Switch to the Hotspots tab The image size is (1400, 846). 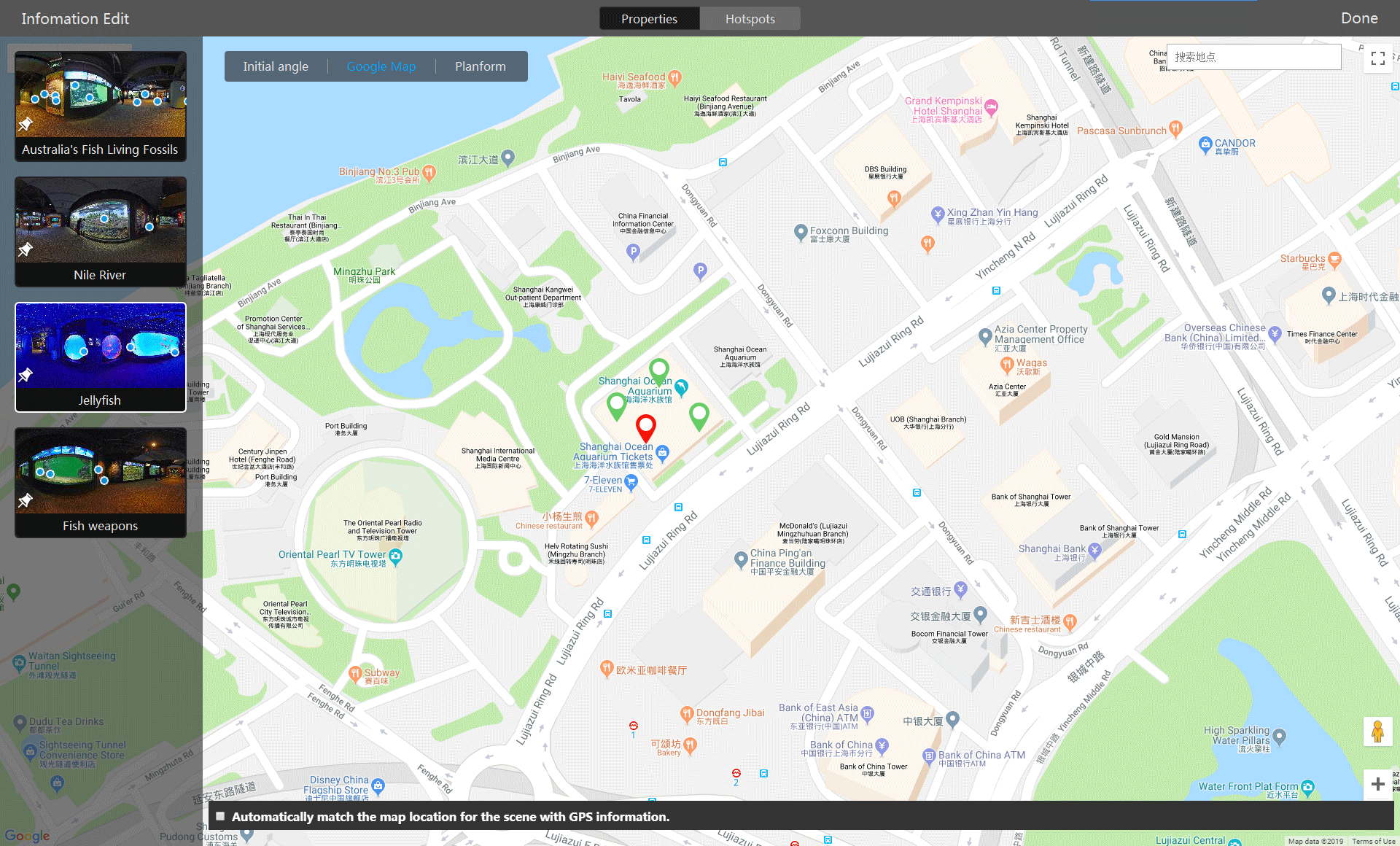tap(750, 19)
